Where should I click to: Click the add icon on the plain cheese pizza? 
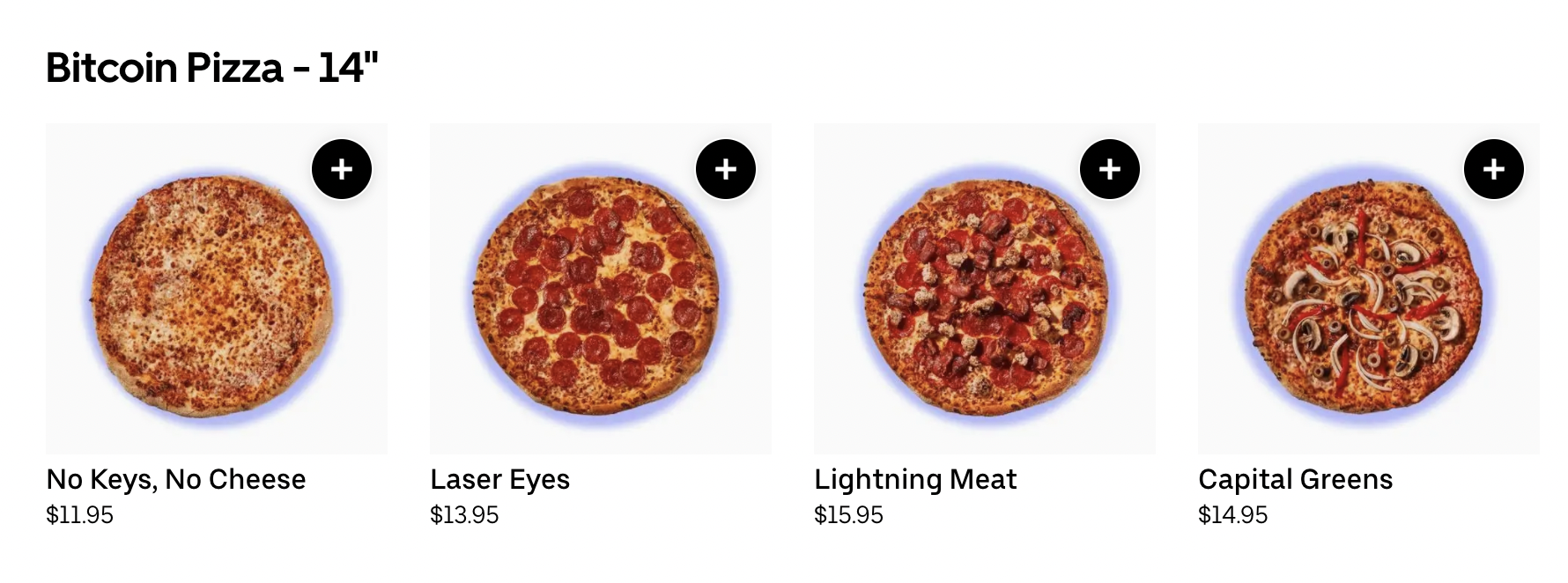pos(341,167)
